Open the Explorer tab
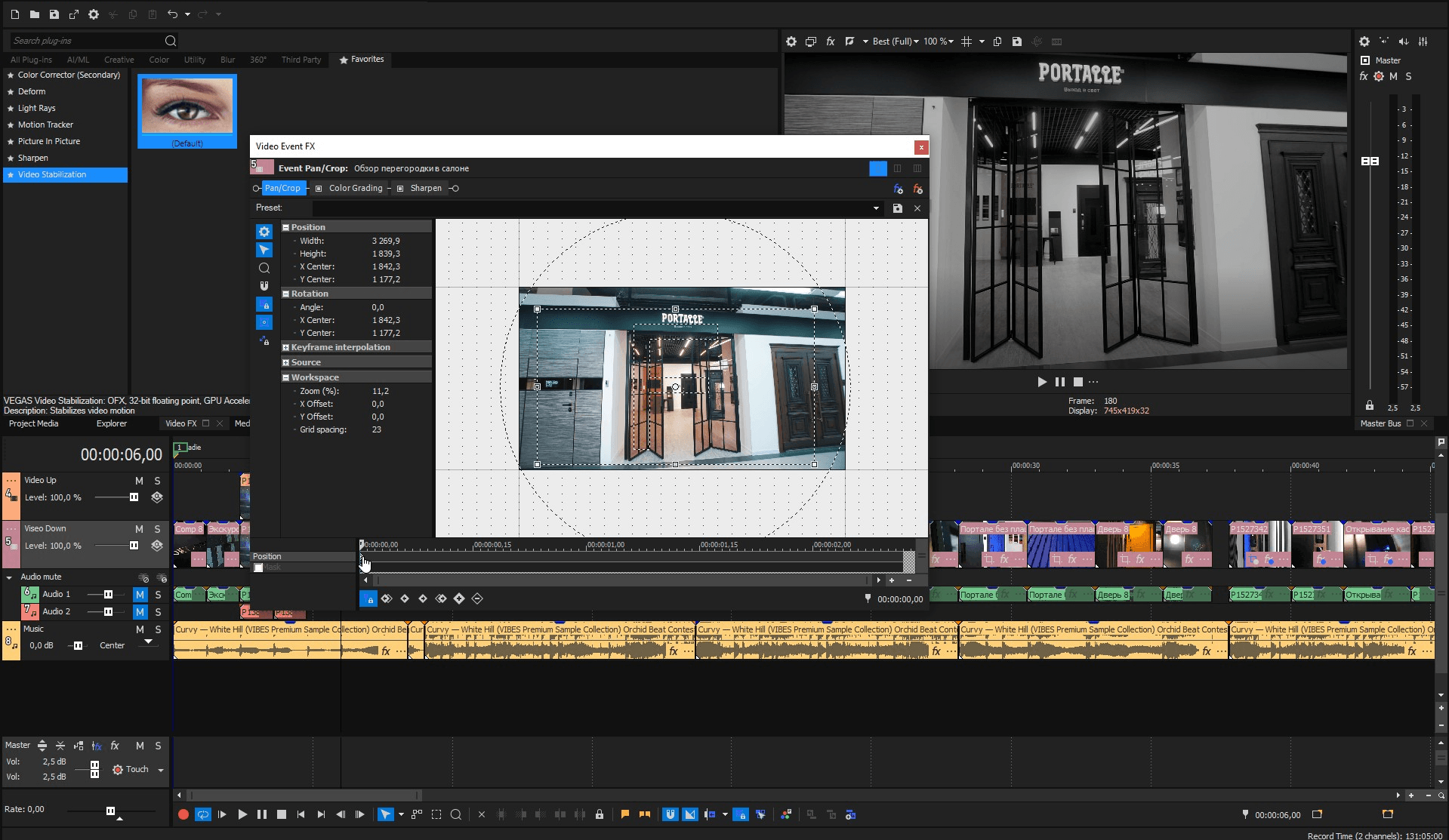1449x840 pixels. (111, 423)
